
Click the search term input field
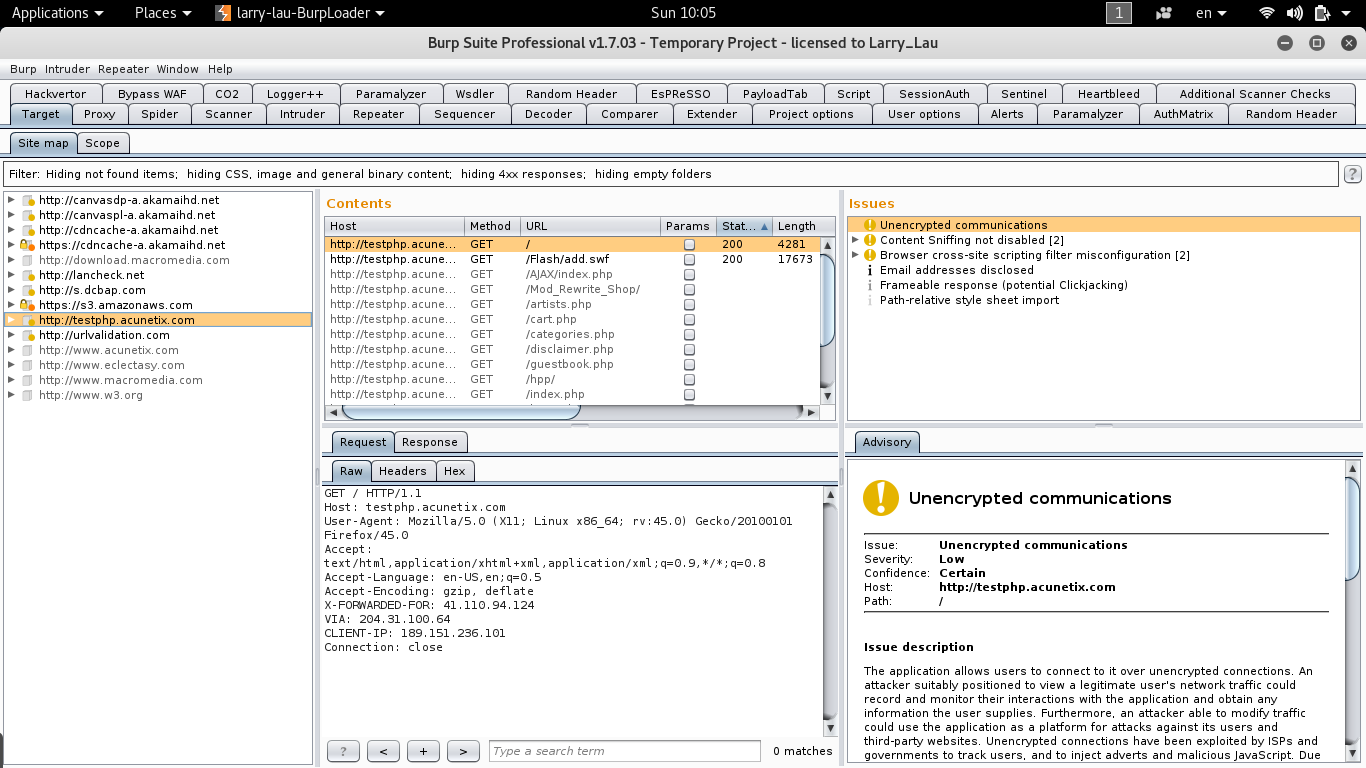click(624, 751)
